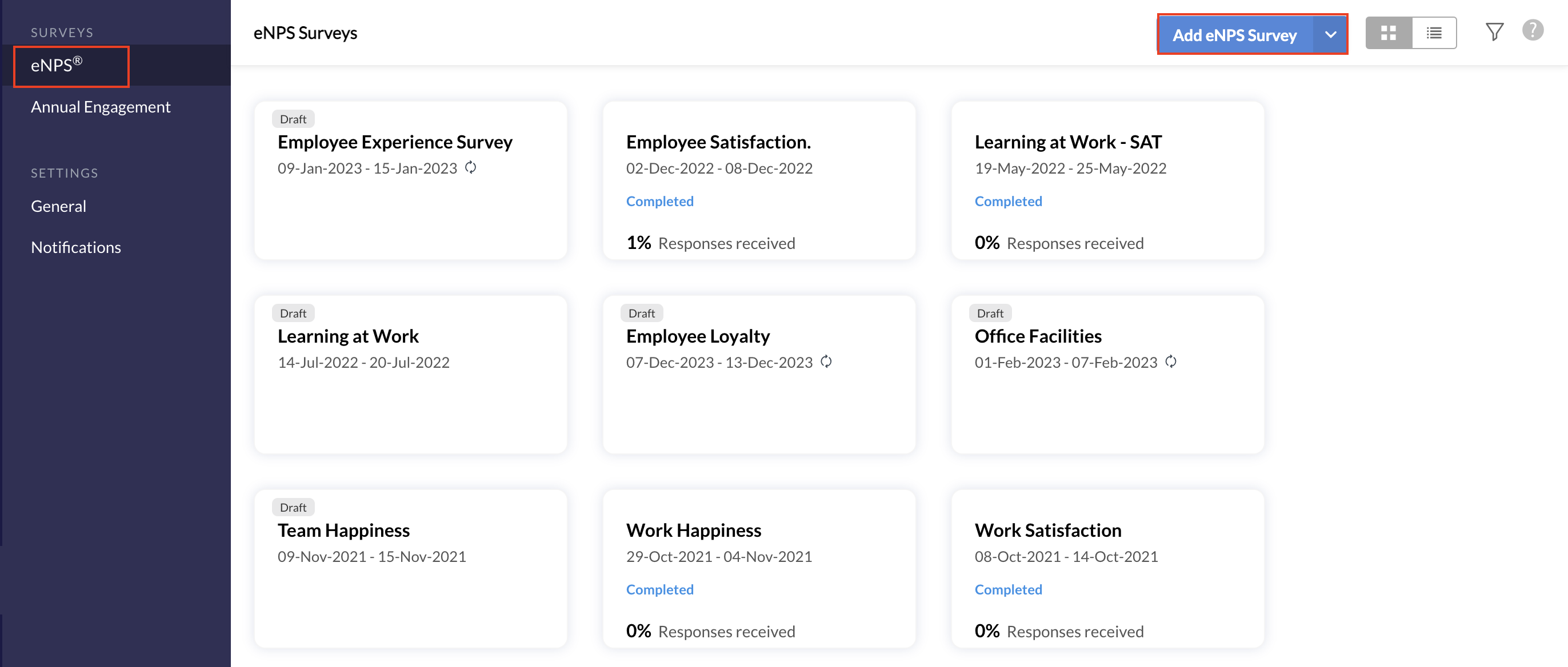Screen dimensions: 1568x667
Task: Click Completed status on Employee Satisfaction.
Action: coord(660,201)
